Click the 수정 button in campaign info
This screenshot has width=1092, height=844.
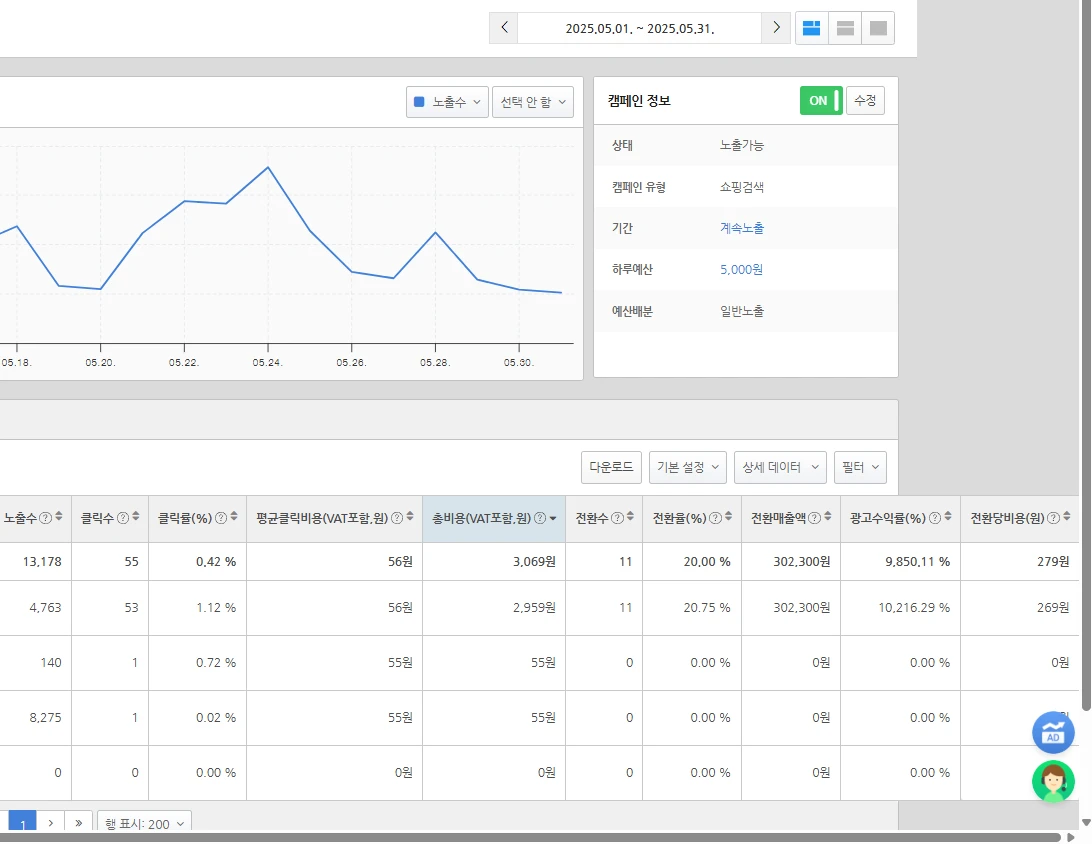click(865, 101)
